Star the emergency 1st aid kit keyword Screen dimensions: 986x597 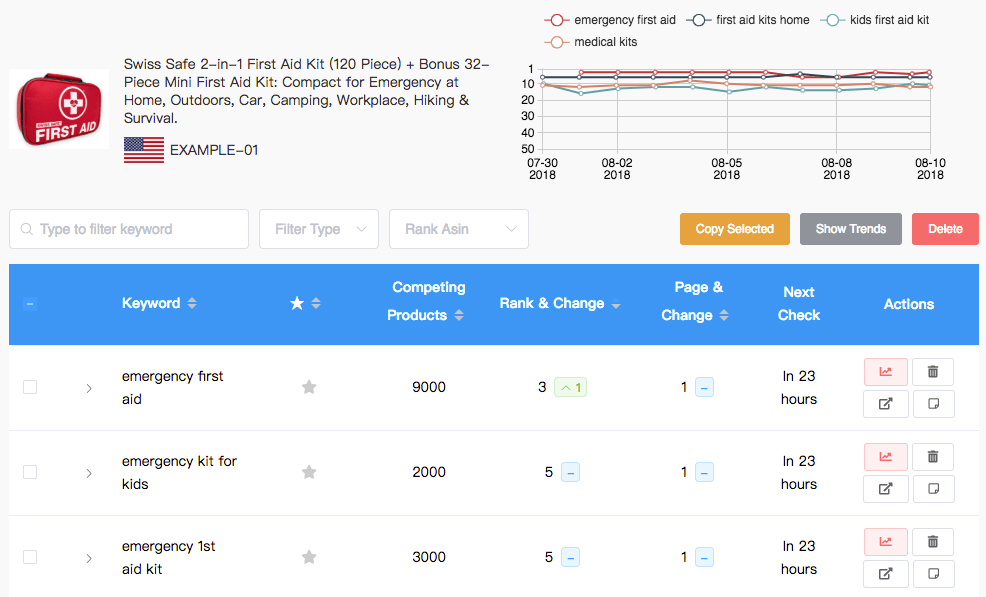point(309,557)
